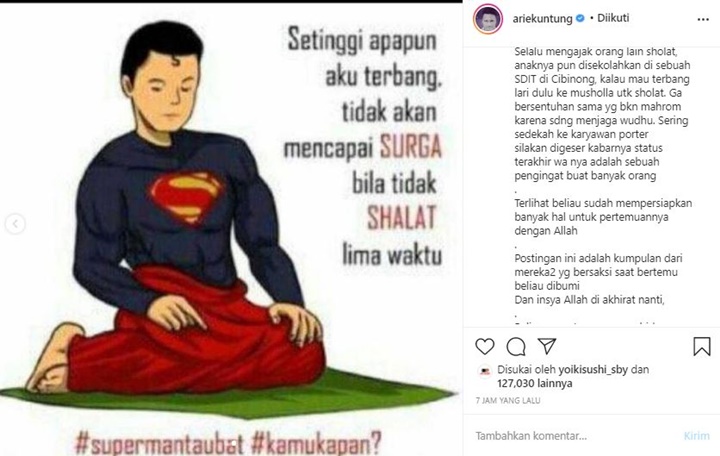Select the carousel indicator dot under image
The image size is (720, 456).
pos(232,444)
